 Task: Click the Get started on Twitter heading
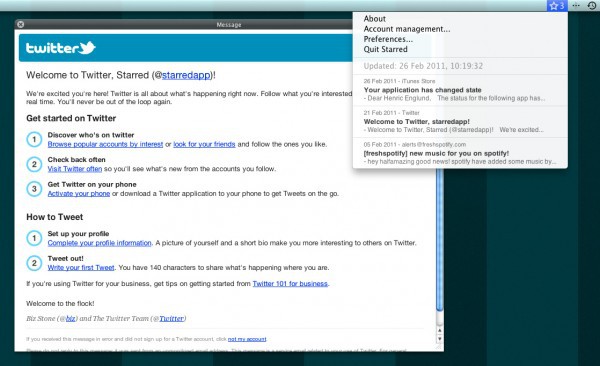click(71, 118)
